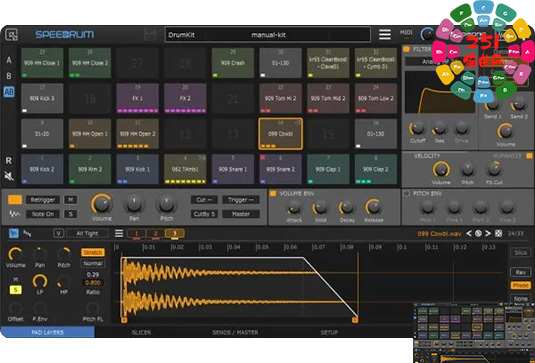Open the All Tight layer mode dropdown
This screenshot has height=363, width=535.
click(87, 233)
